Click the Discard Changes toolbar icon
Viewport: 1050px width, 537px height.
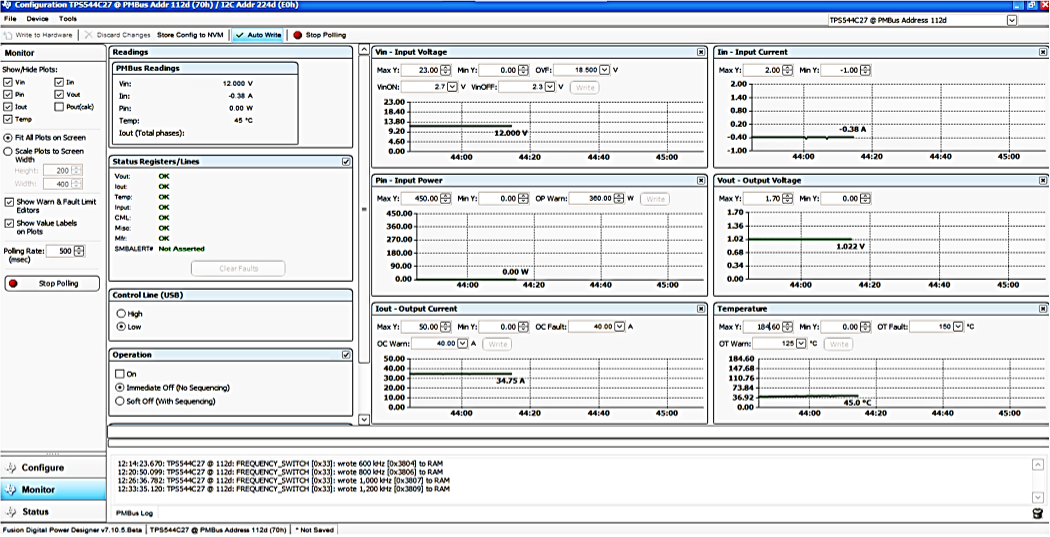[89, 35]
